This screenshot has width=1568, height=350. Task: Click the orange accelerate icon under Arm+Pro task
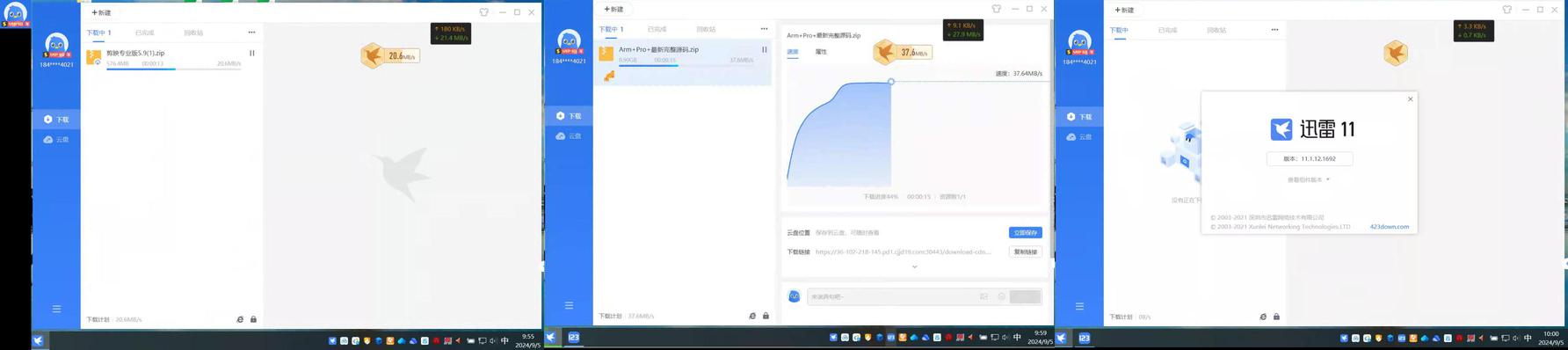608,76
